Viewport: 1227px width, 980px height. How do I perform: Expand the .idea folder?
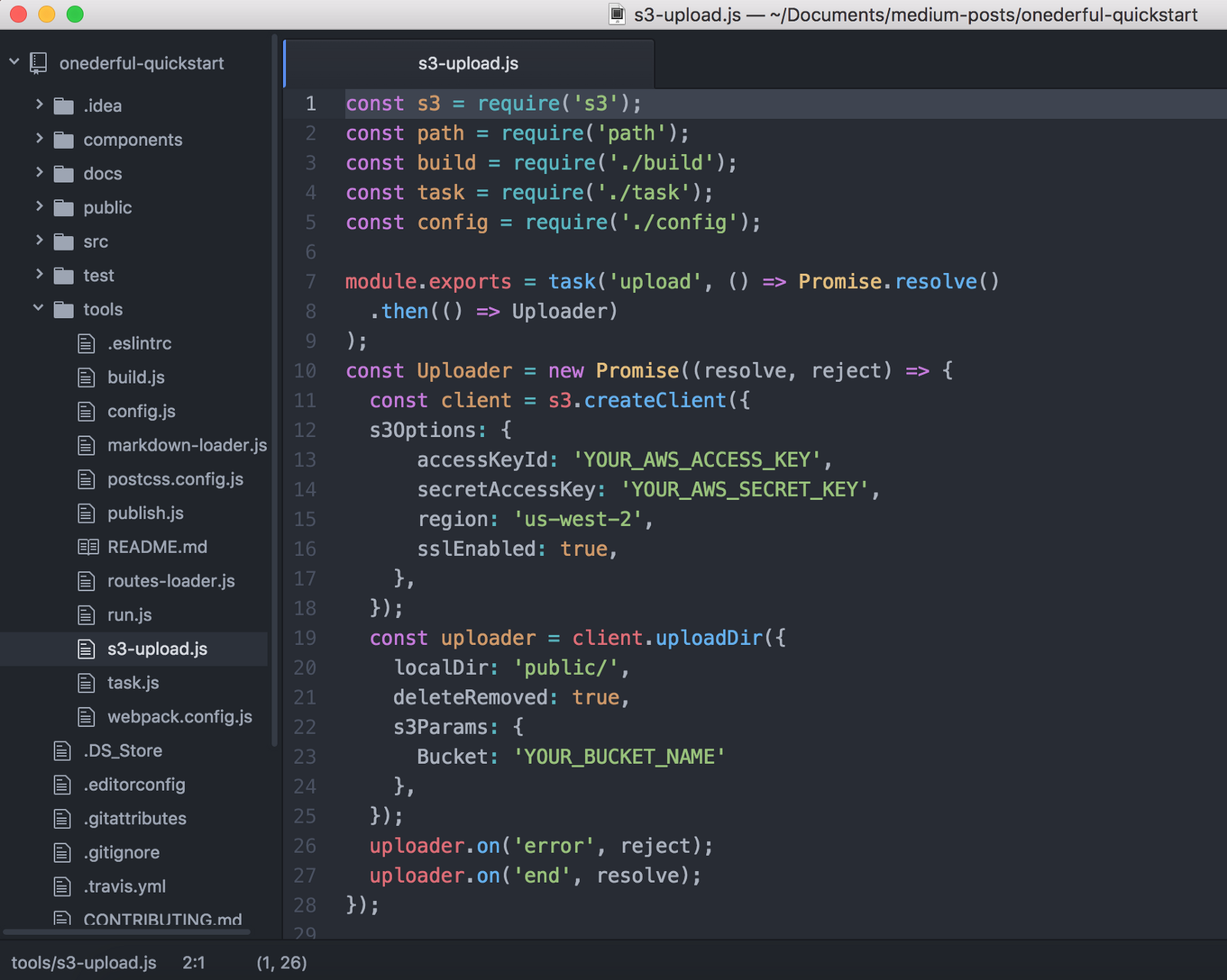(x=39, y=105)
